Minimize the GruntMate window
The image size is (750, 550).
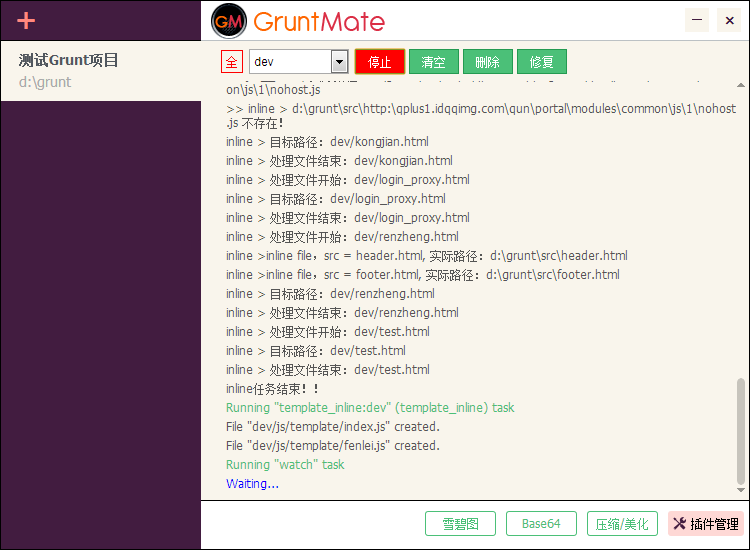pos(697,20)
